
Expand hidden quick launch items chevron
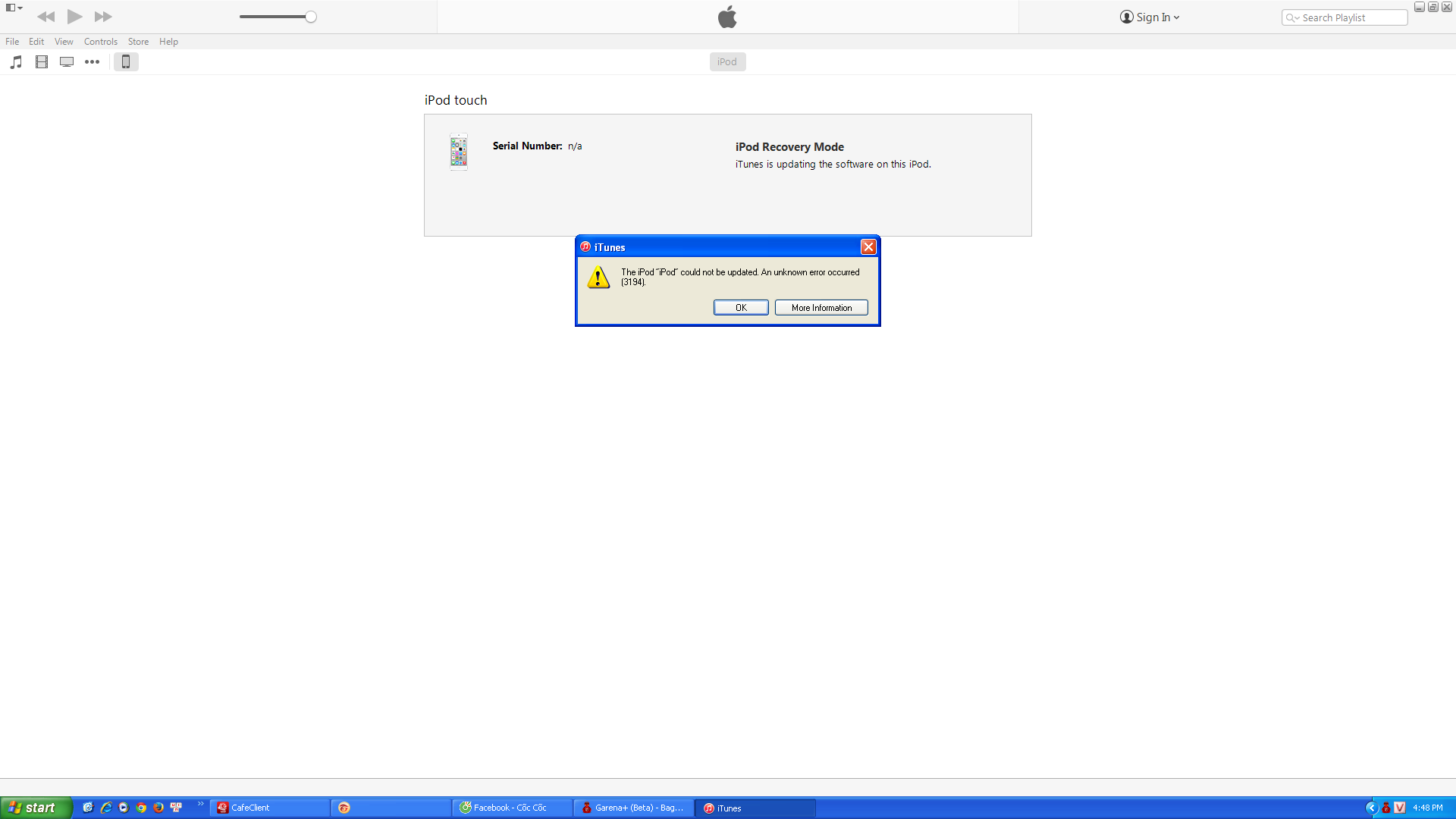(201, 805)
